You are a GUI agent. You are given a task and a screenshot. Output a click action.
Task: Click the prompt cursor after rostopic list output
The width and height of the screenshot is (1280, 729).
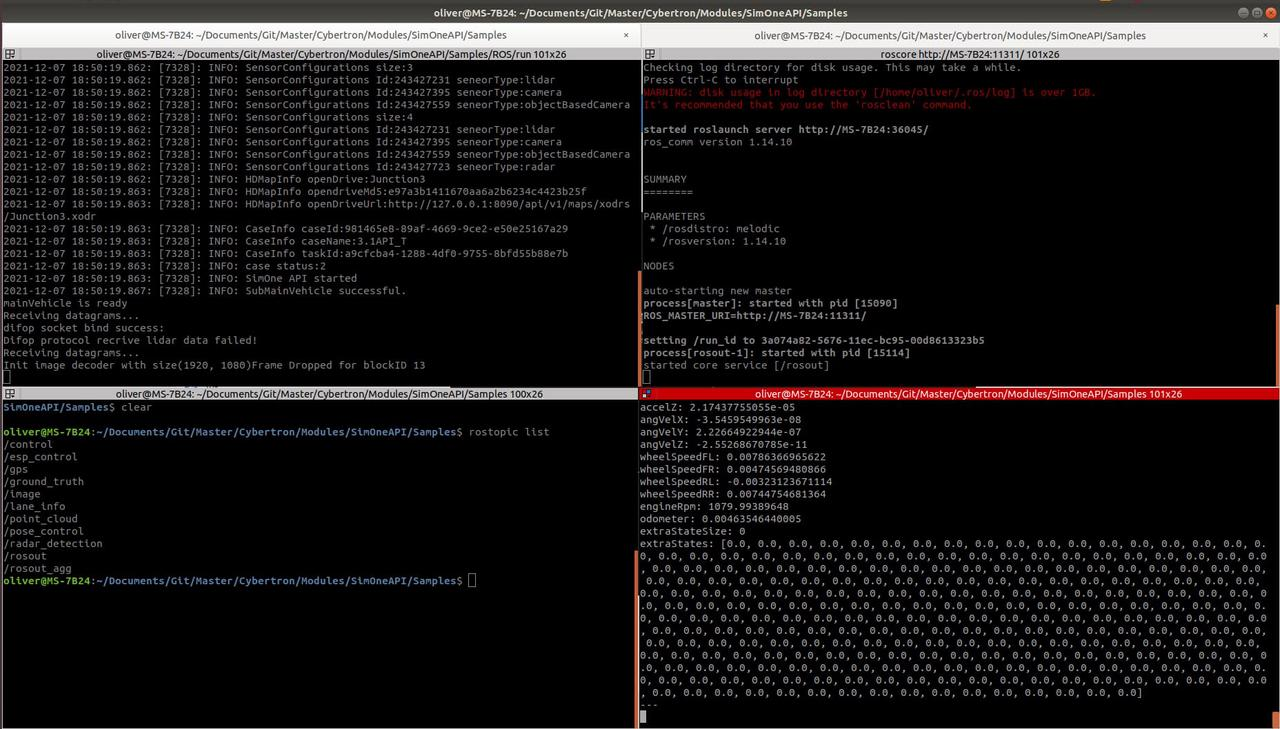point(472,581)
